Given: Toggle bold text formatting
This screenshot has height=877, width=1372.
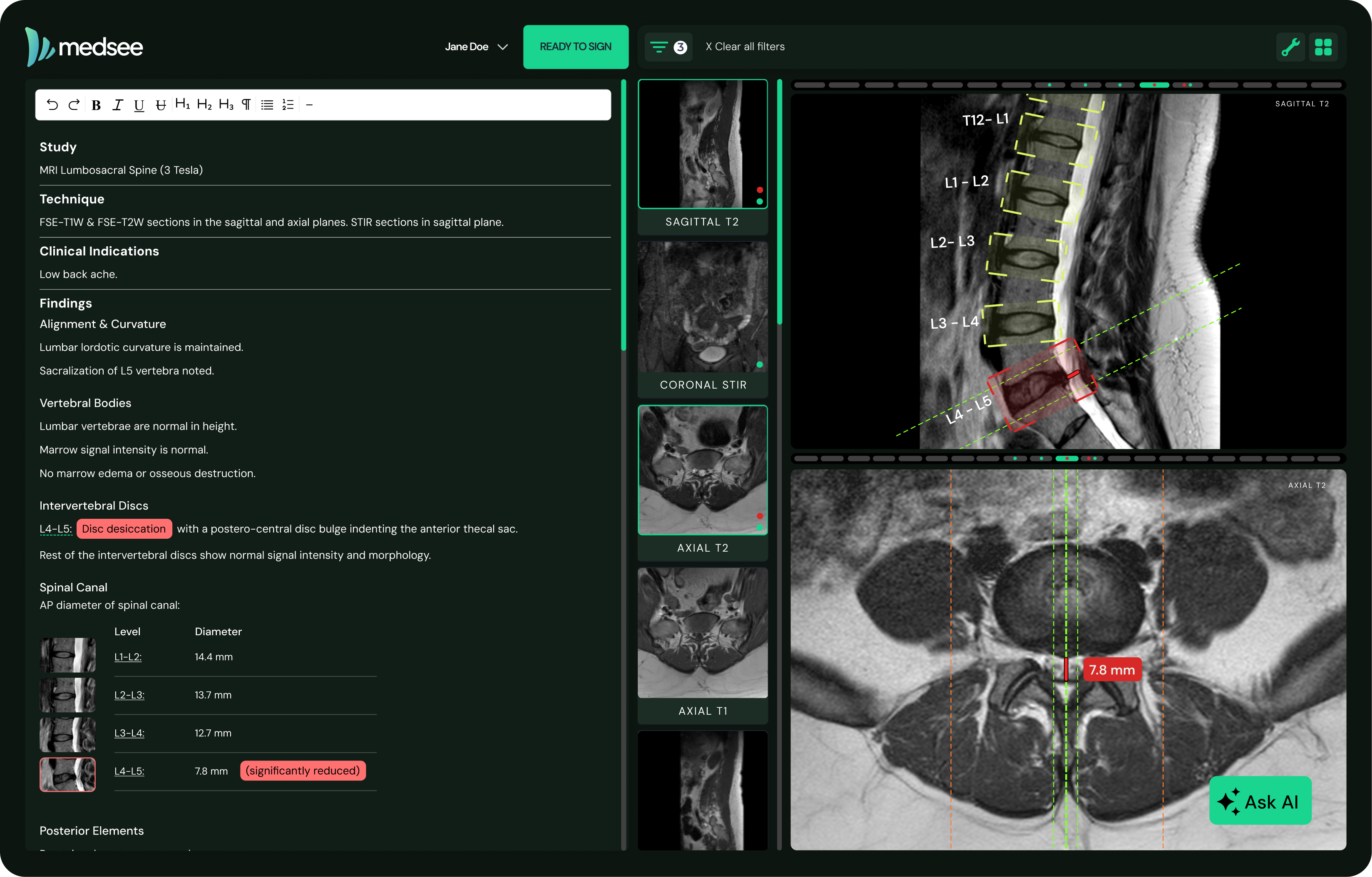Looking at the screenshot, I should click(96, 105).
